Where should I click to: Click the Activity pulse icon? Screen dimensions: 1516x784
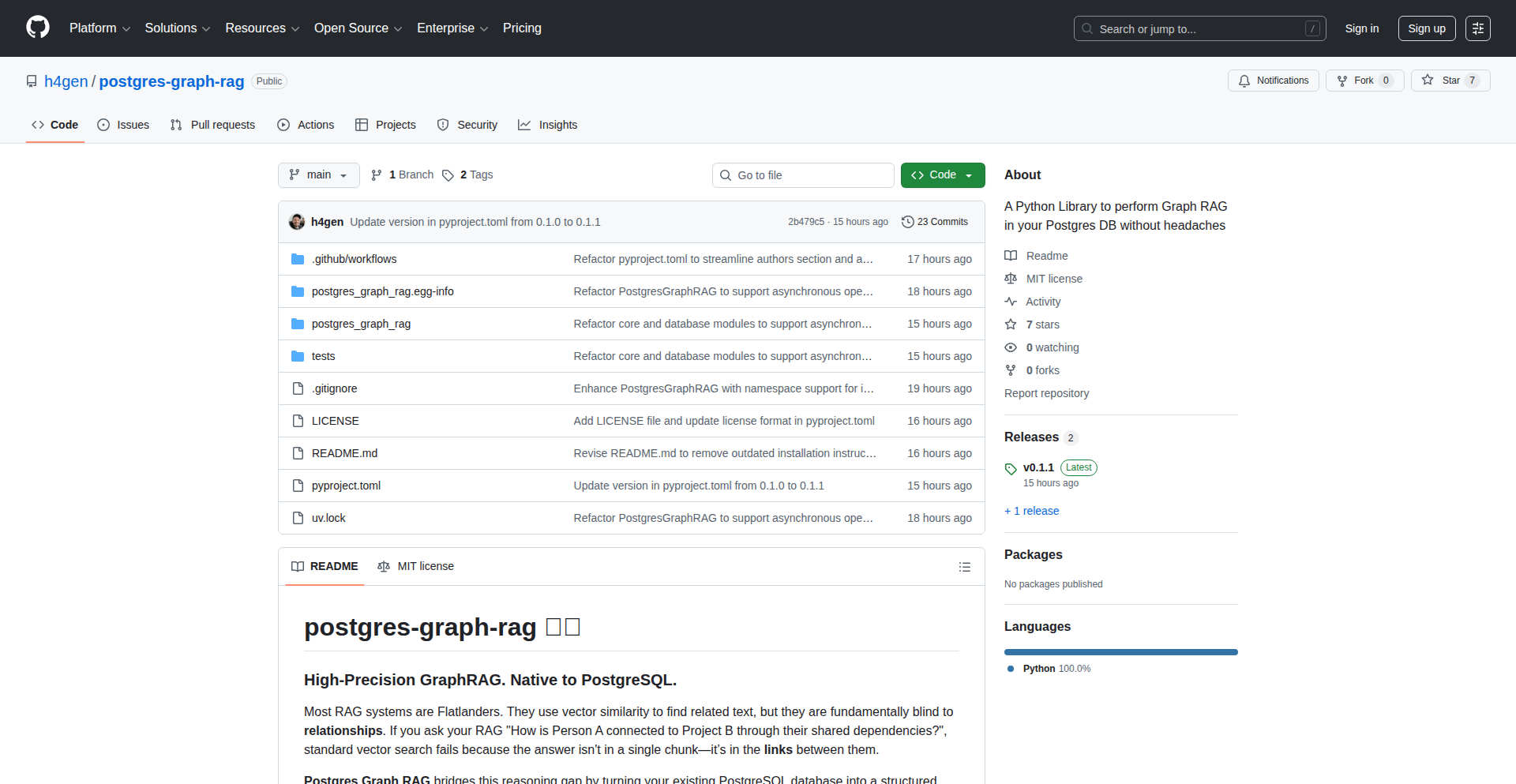click(1011, 302)
